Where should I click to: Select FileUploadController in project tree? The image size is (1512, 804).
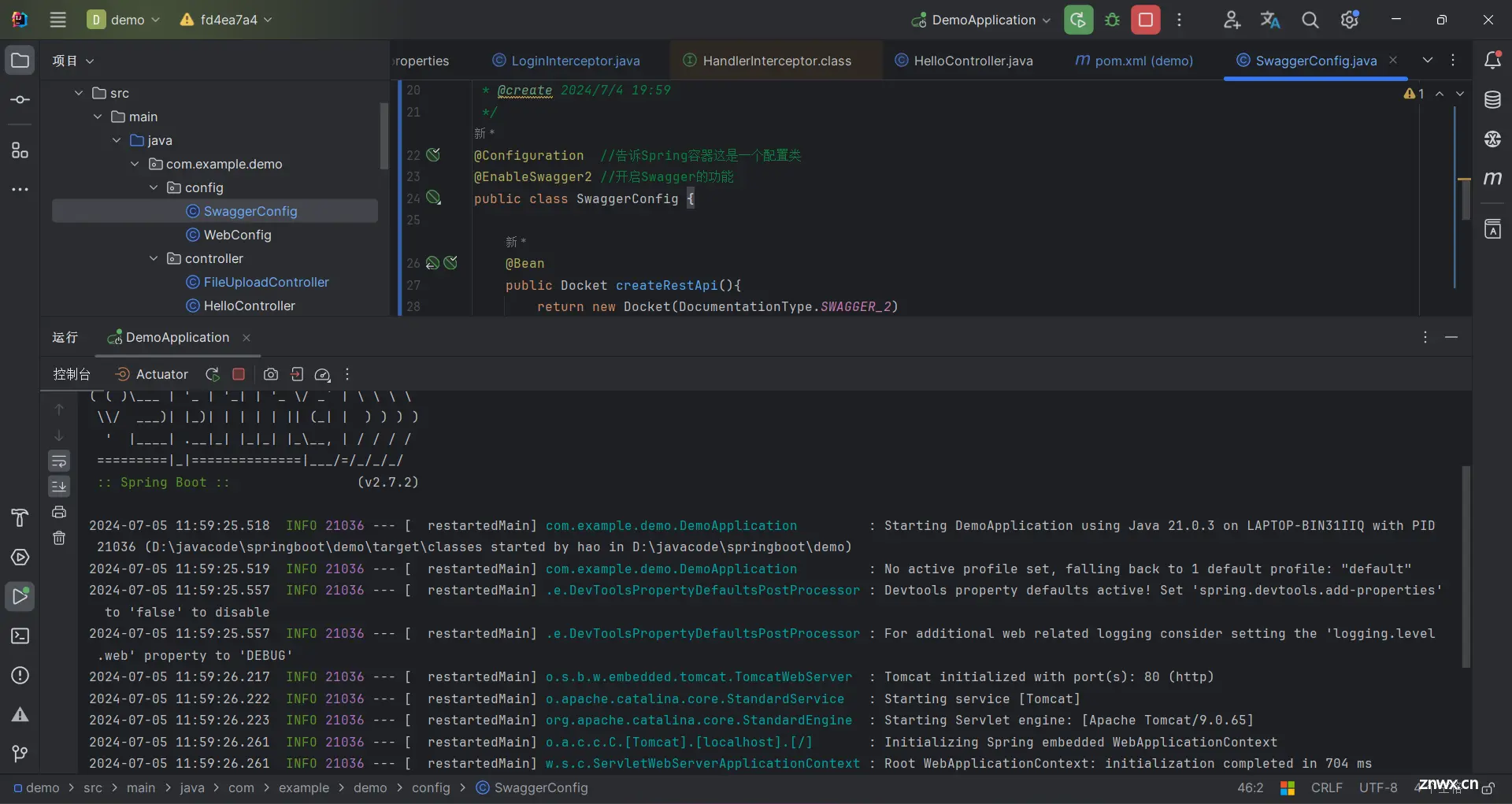(x=258, y=282)
